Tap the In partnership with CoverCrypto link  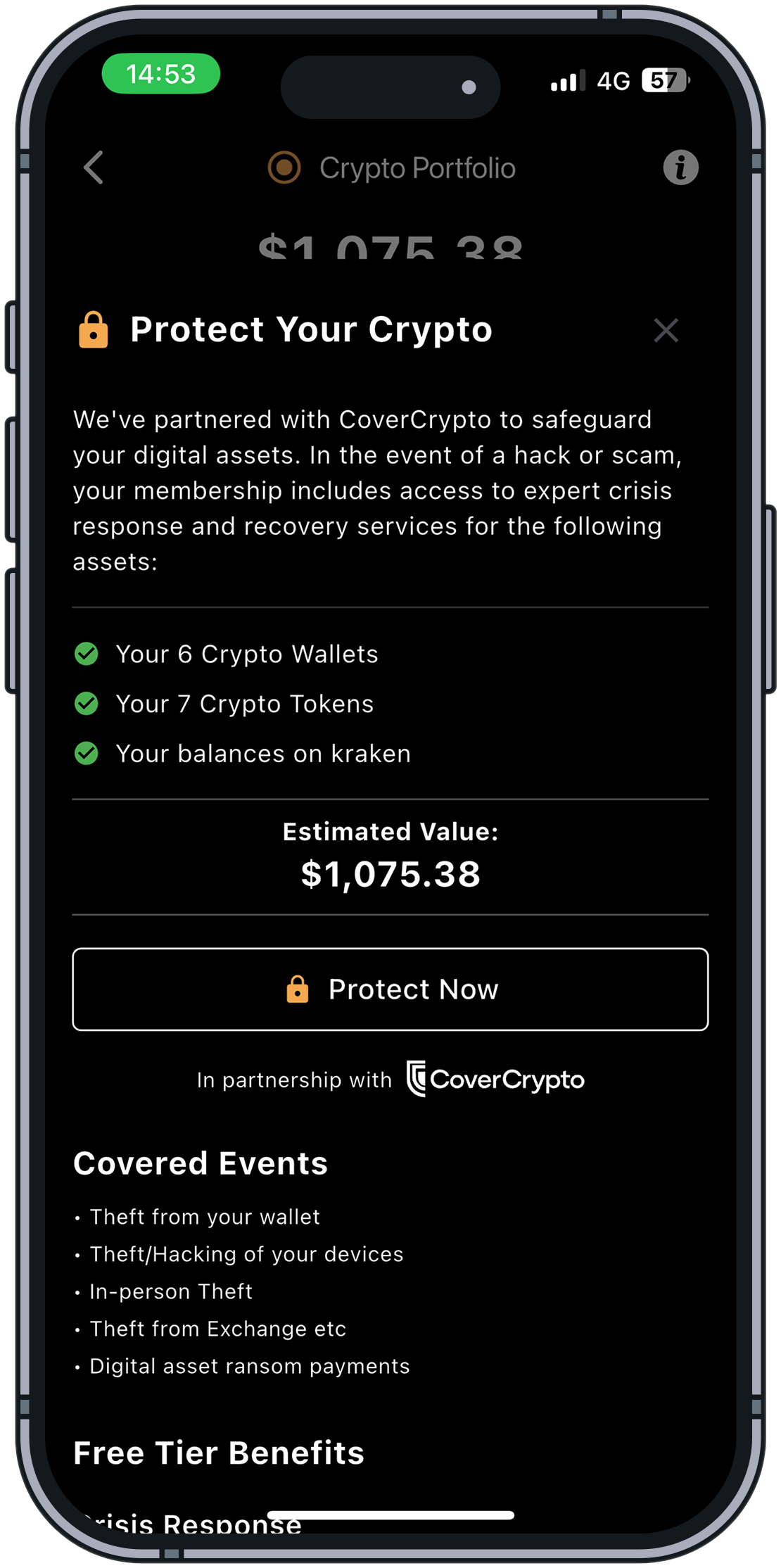[391, 1079]
